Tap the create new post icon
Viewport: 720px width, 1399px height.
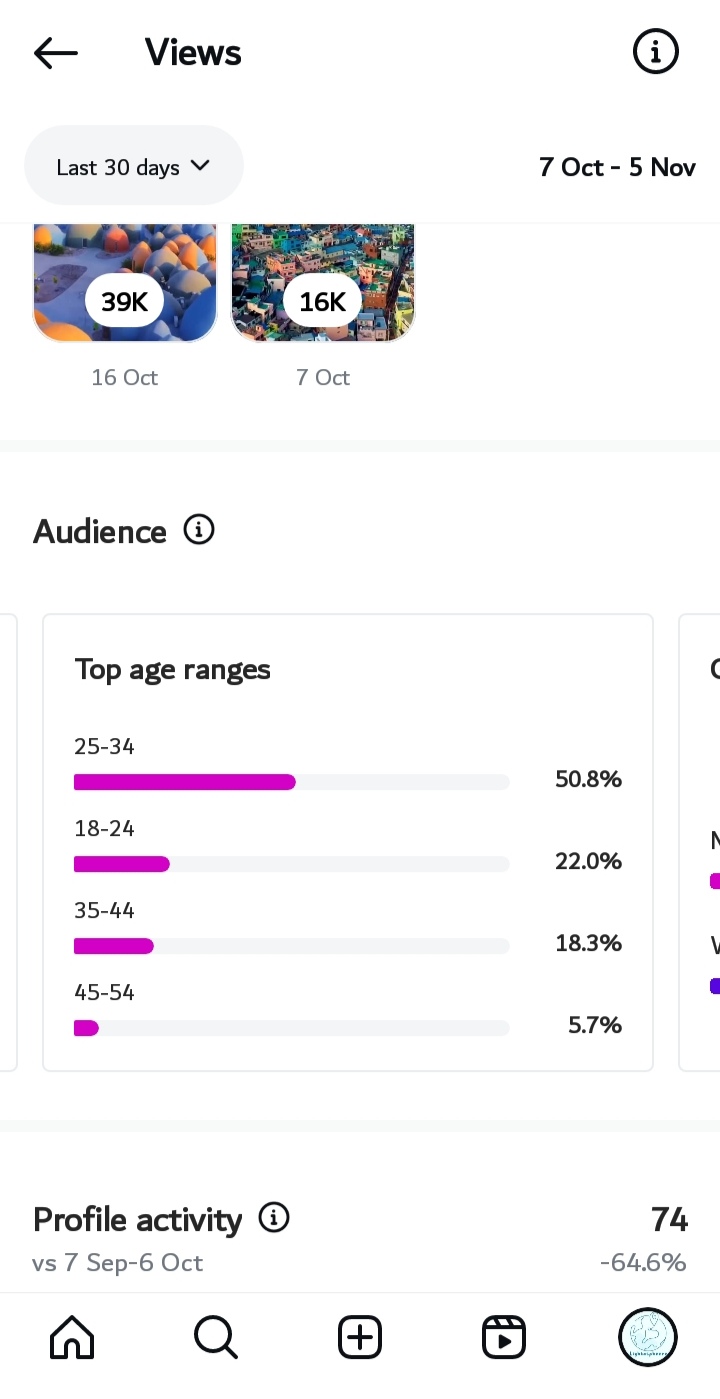click(360, 1337)
